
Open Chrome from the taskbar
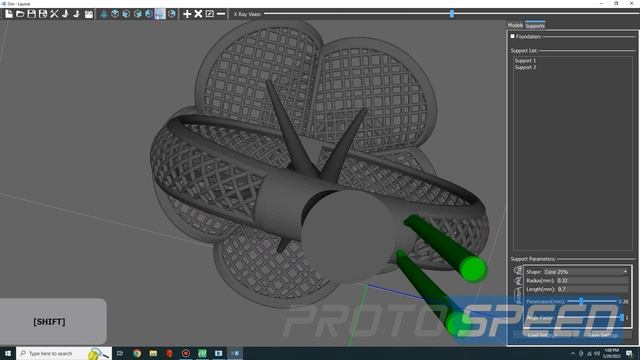coord(137,353)
